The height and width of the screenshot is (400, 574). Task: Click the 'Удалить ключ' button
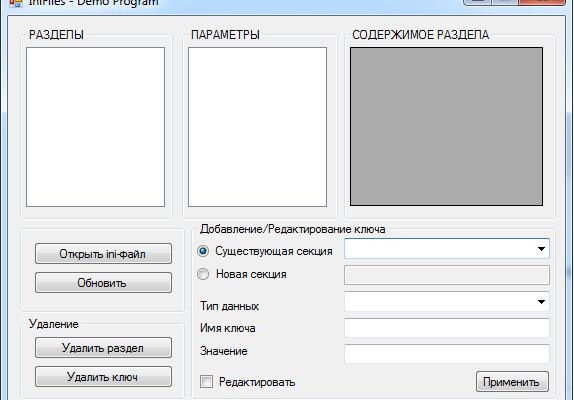(103, 376)
